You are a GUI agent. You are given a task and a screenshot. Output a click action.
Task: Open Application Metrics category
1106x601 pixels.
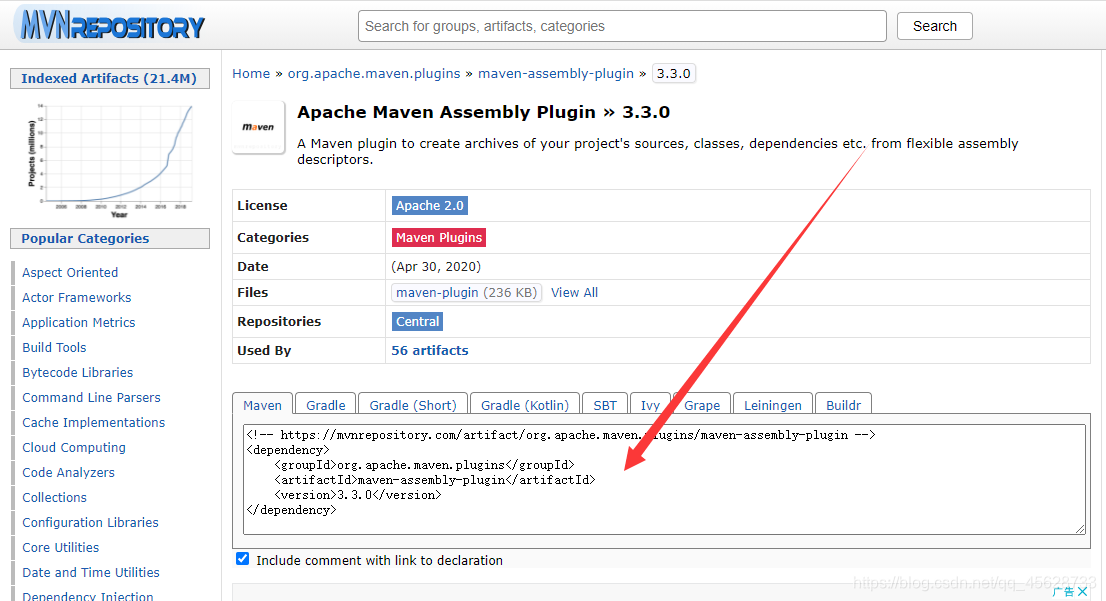point(78,322)
